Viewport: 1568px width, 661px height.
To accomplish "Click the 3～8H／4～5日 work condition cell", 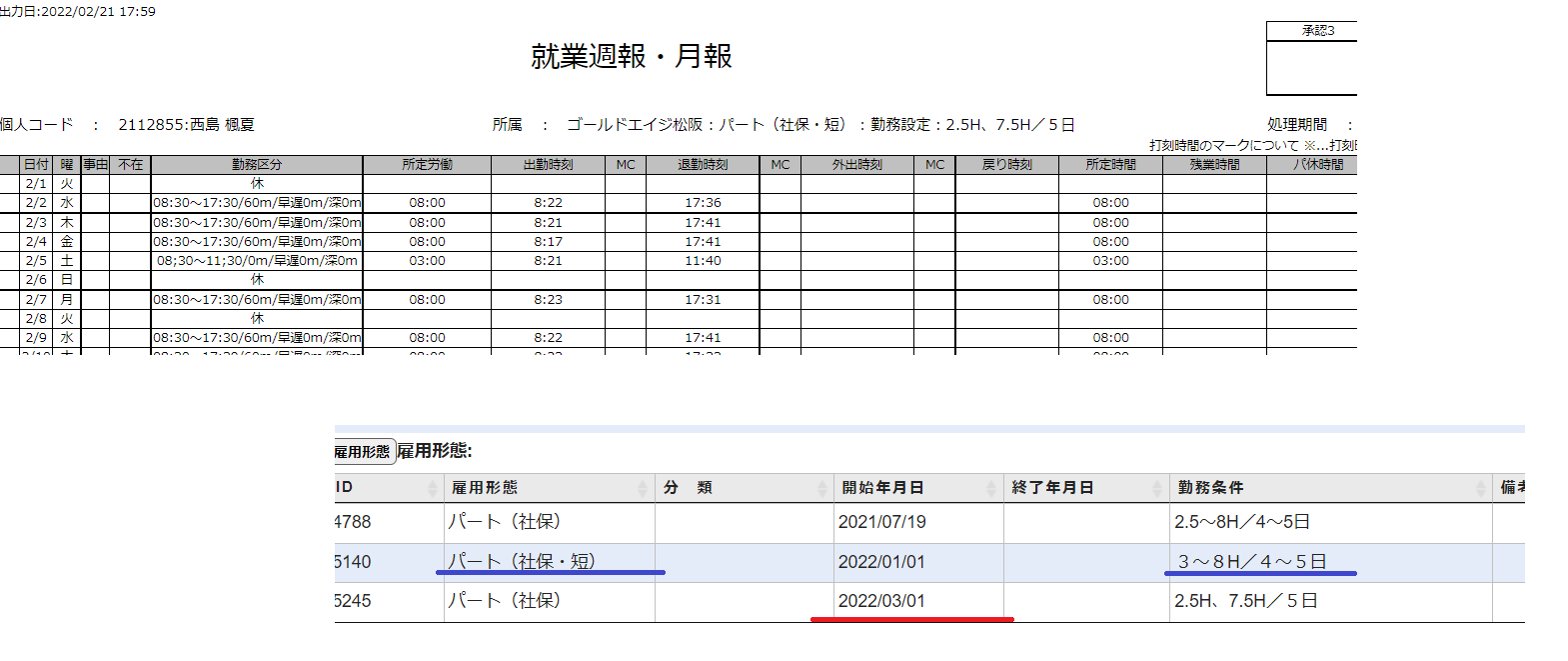I will [1252, 562].
